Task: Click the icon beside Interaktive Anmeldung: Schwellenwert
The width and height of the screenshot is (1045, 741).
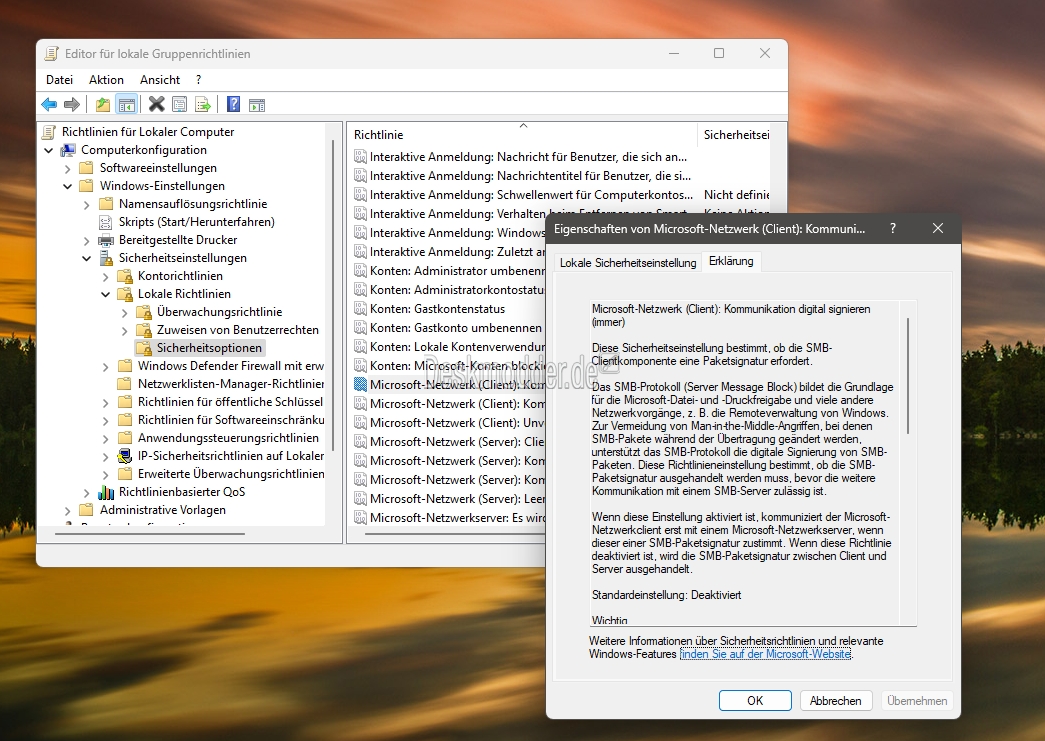Action: (360, 195)
